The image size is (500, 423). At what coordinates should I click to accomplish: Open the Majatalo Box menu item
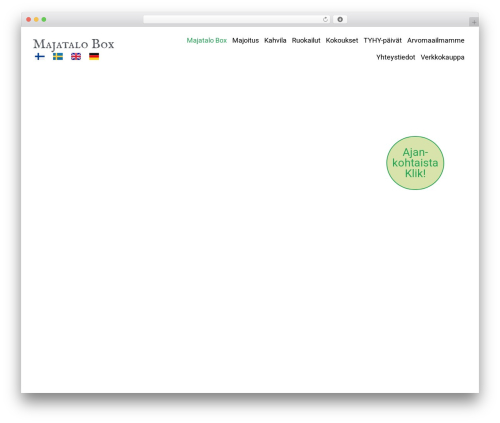207,40
